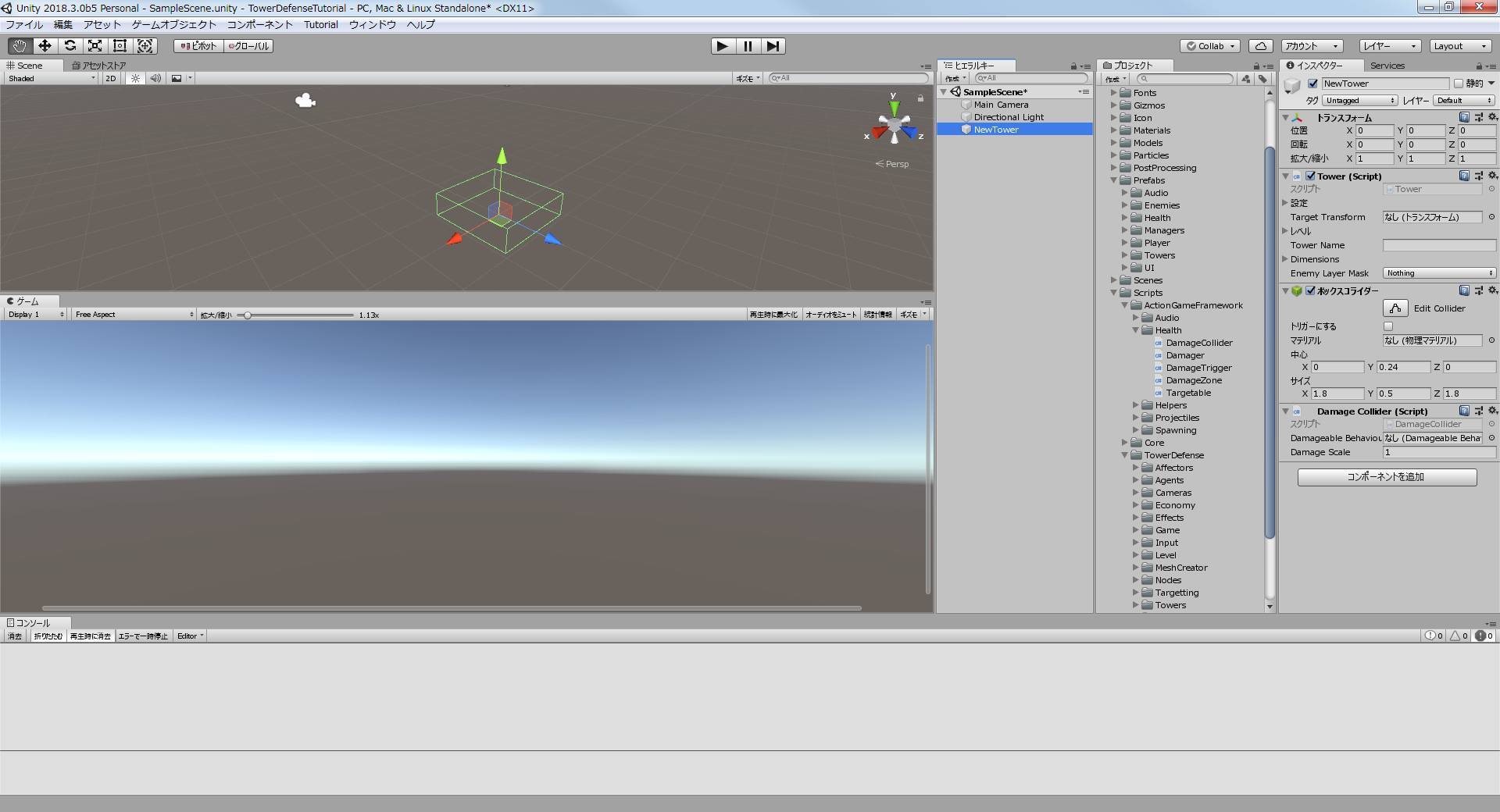Click the 統計情報 button
This screenshot has width=1500, height=812.
point(877,314)
